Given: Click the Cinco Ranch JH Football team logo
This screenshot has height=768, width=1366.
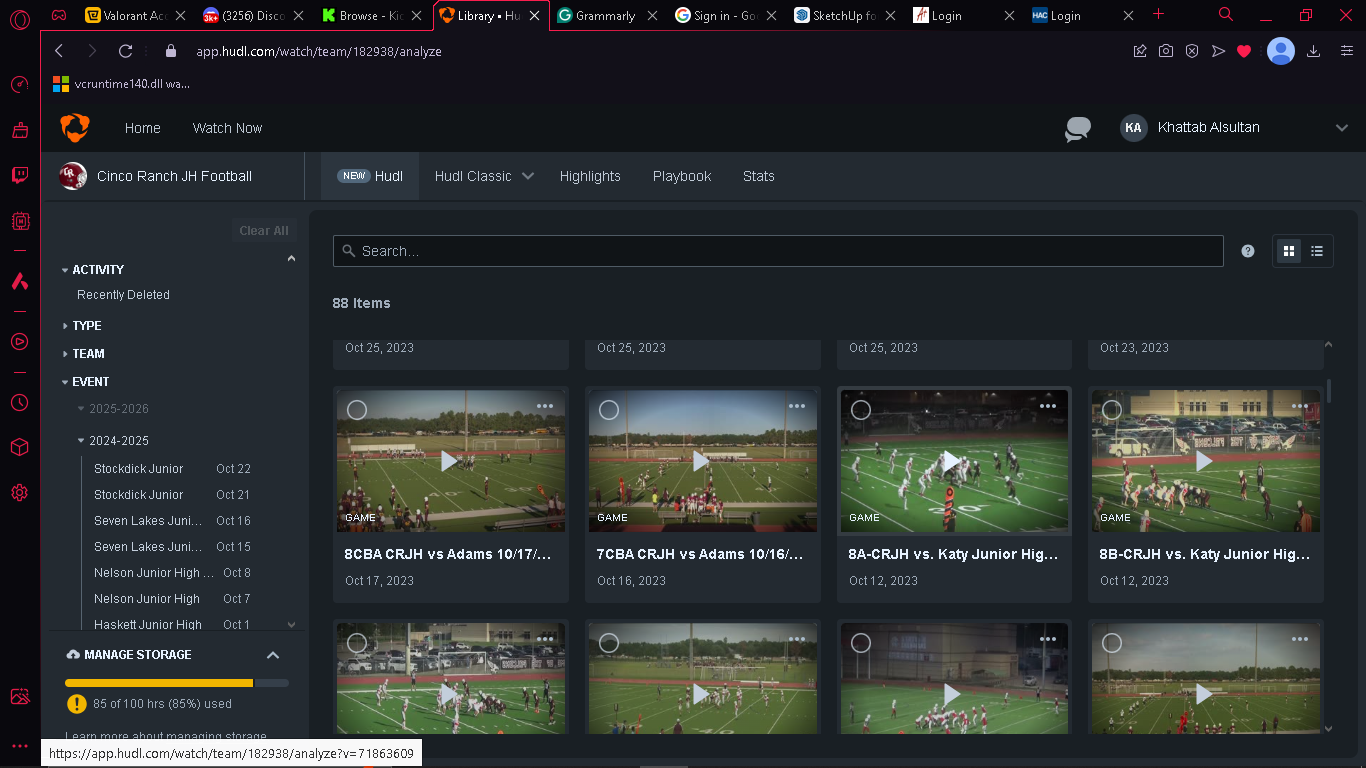Looking at the screenshot, I should (72, 176).
